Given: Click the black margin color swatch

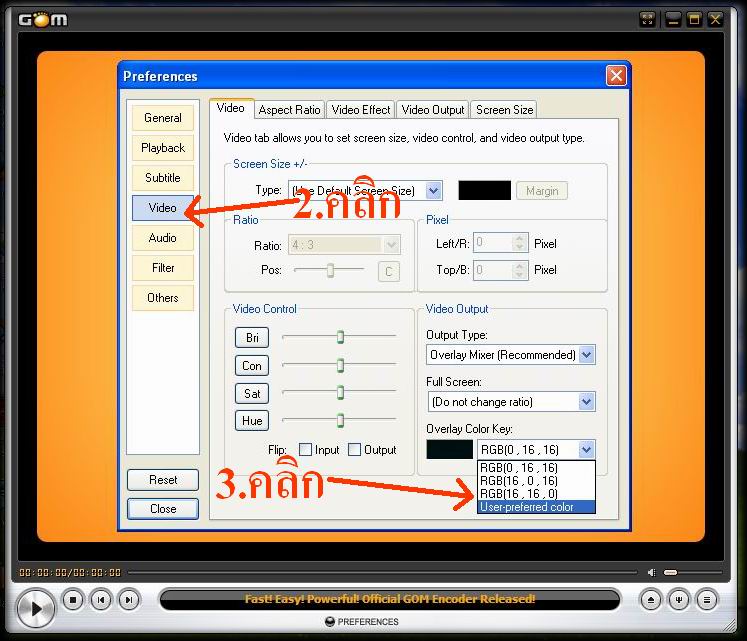Looking at the screenshot, I should 485,191.
